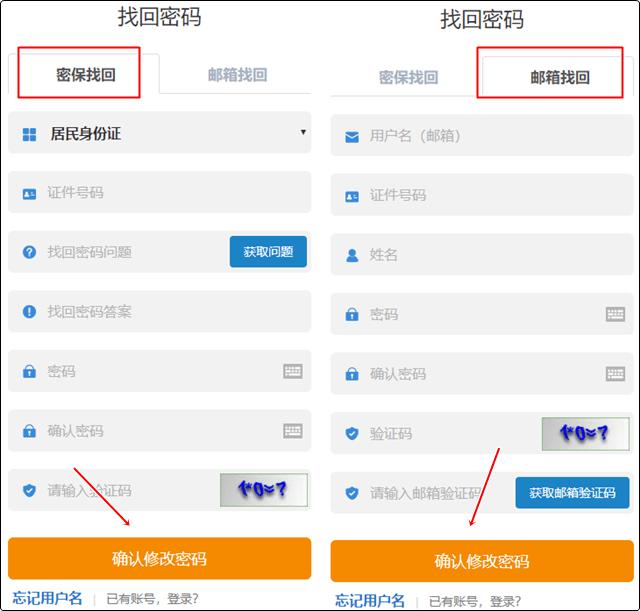This screenshot has height=611, width=640.
Task: Switch to 邮箱找回 tab in left panel
Action: (x=237, y=75)
